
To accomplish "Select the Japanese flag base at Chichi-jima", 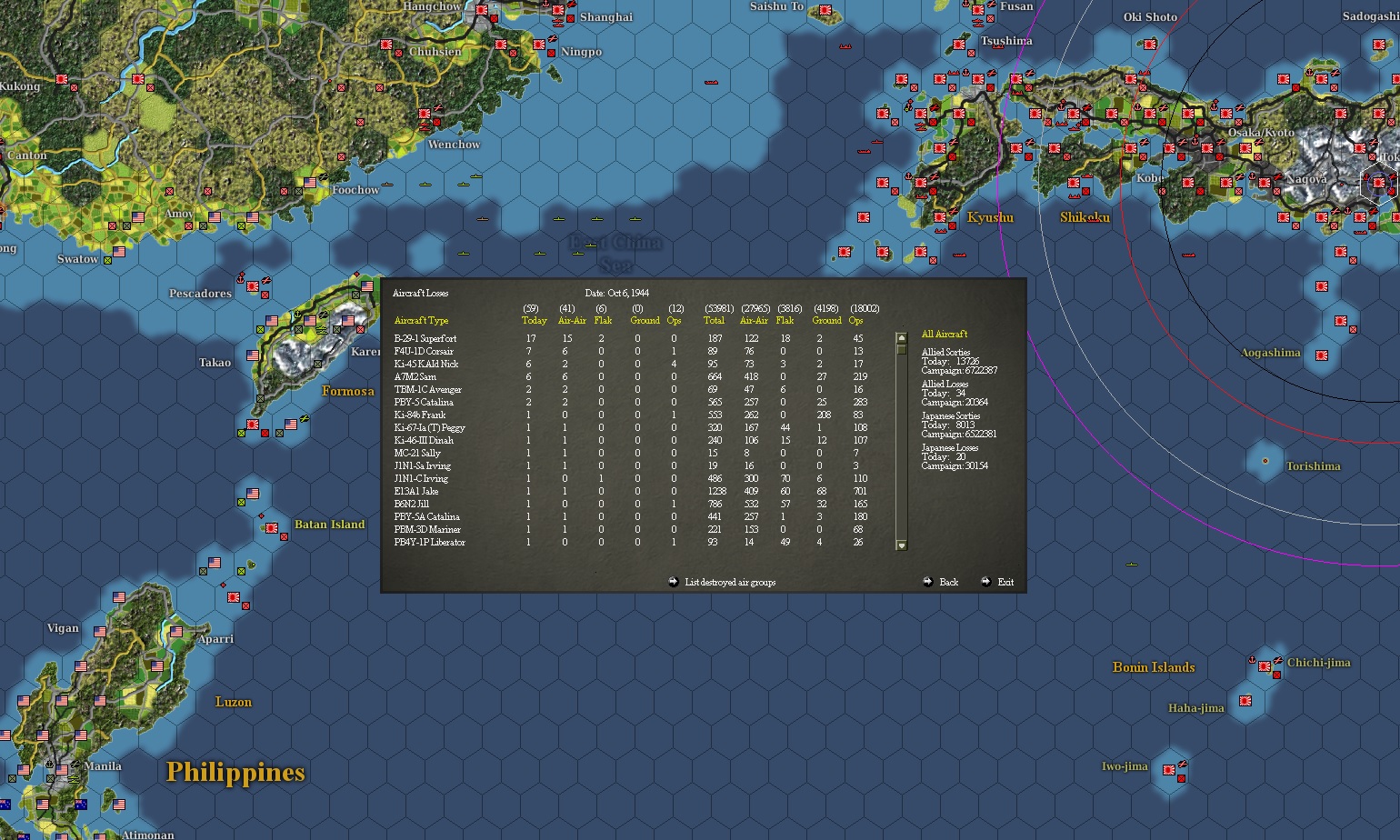I will (1264, 666).
